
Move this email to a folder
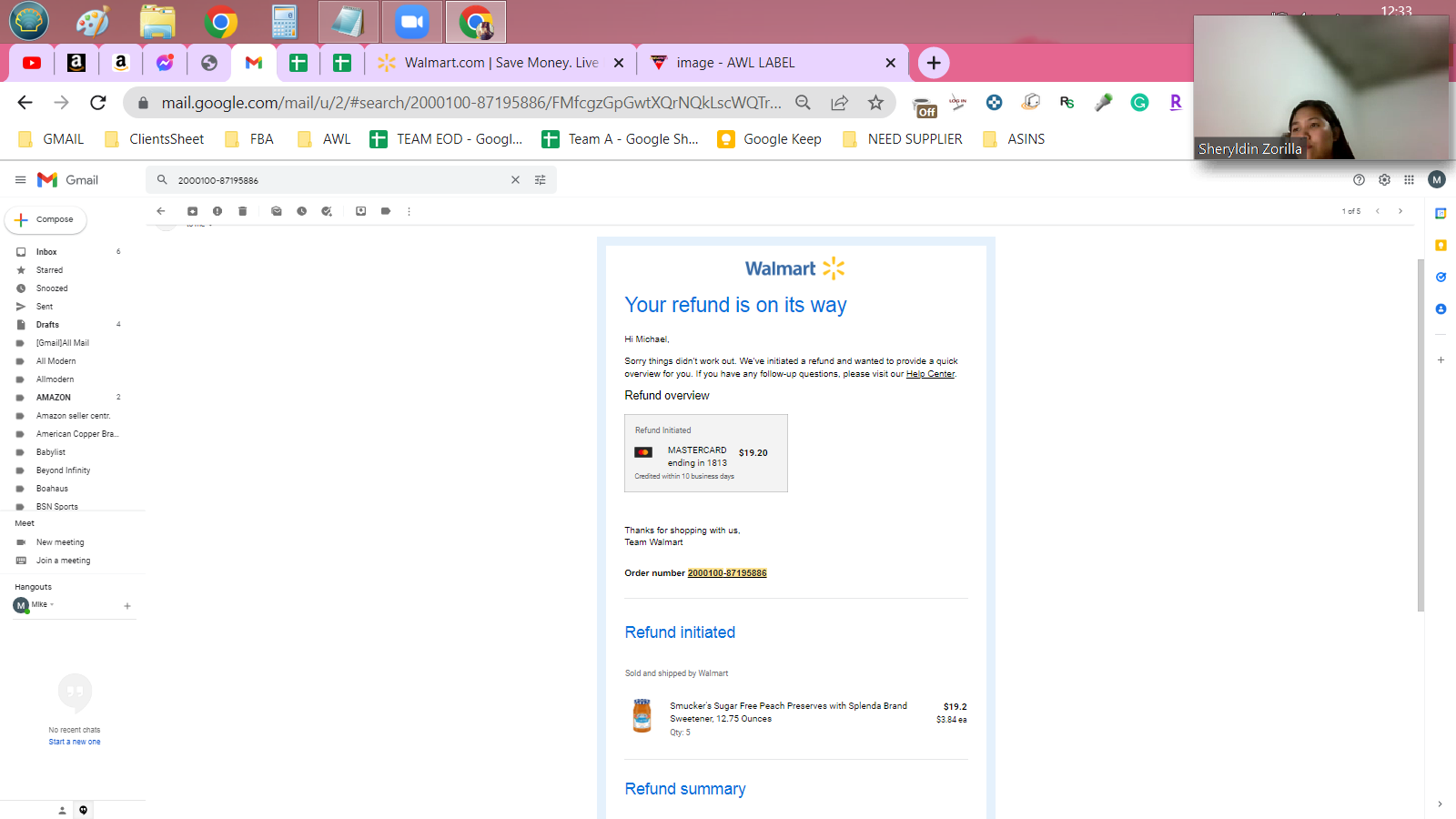point(361,211)
